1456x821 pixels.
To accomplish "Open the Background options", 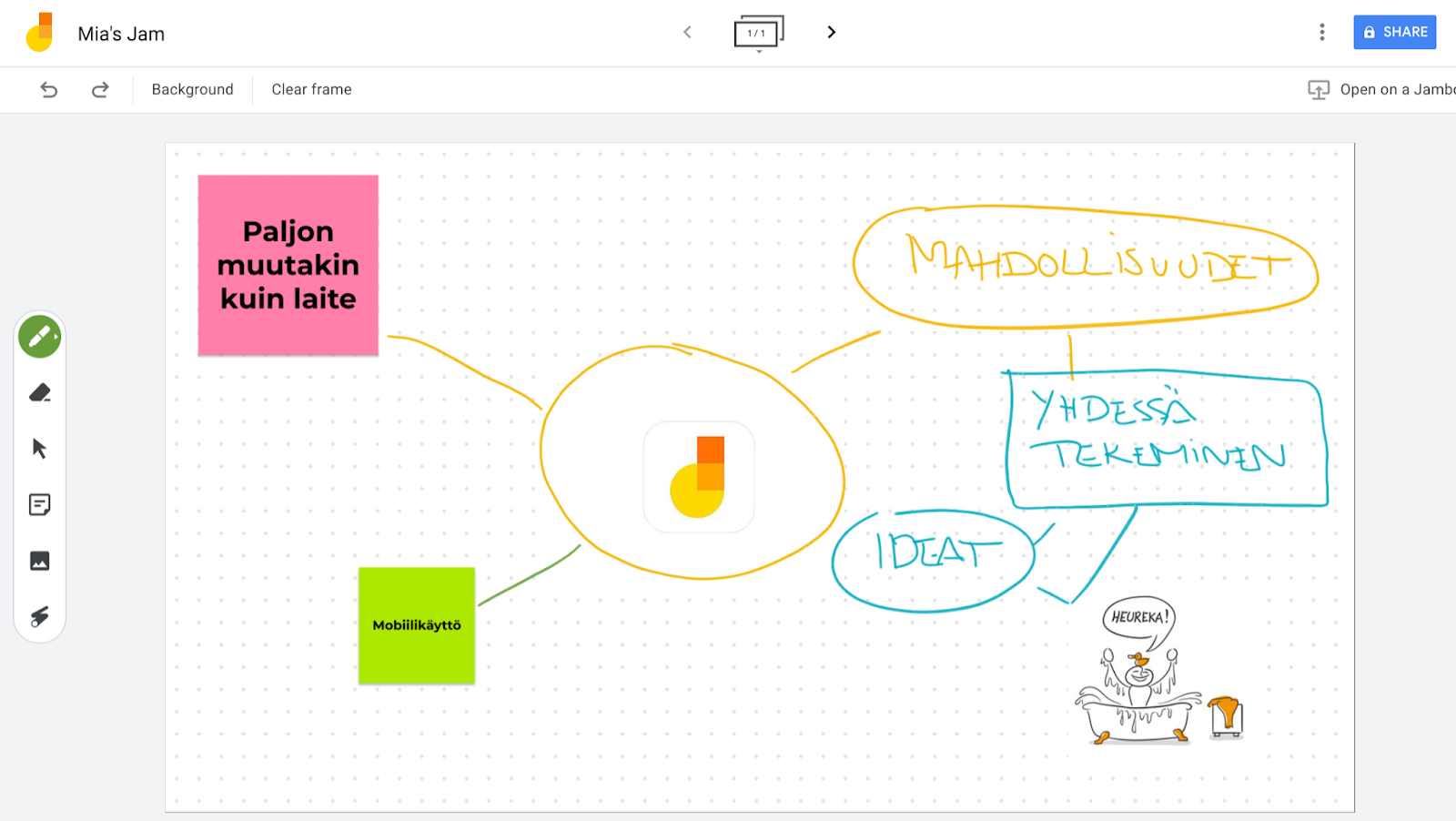I will [193, 89].
